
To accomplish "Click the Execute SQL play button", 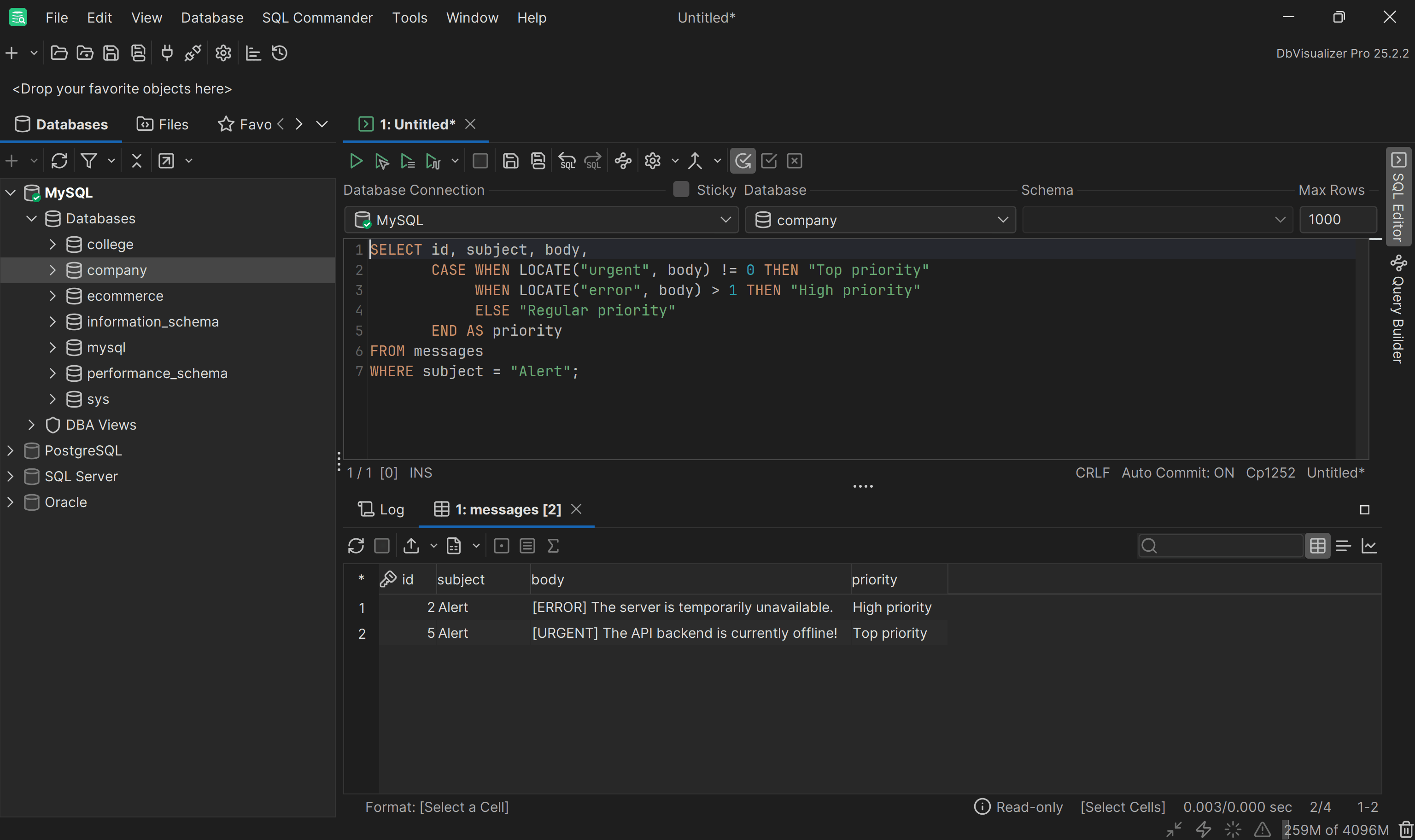I will (356, 161).
